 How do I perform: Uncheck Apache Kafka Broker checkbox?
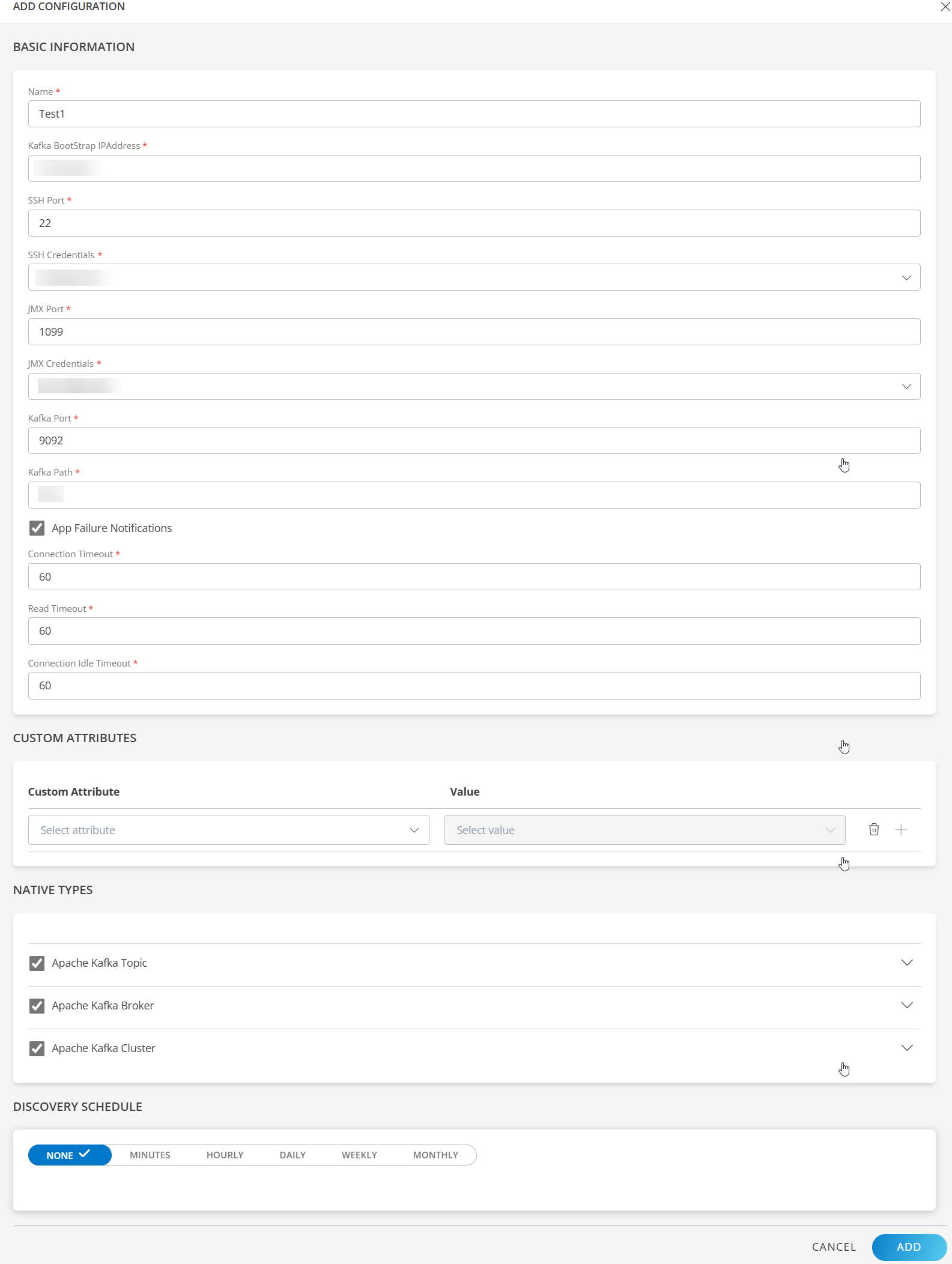tap(37, 1005)
